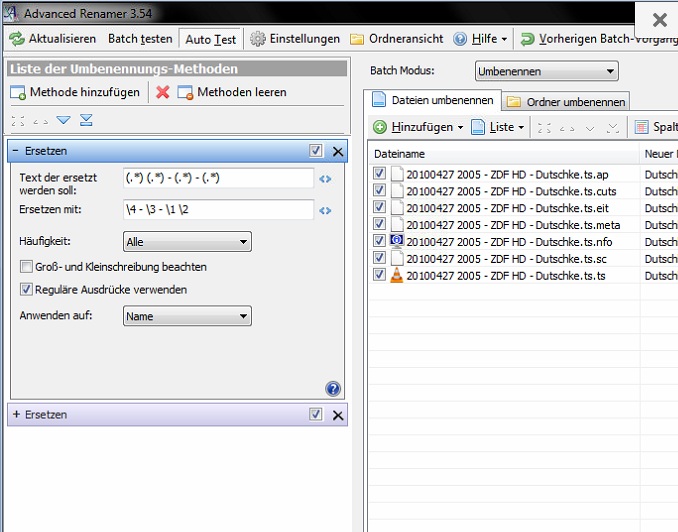Viewport: 678px width, 532px height.
Task: Switch to Ordner umbenennen tab
Action: click(x=566, y=102)
